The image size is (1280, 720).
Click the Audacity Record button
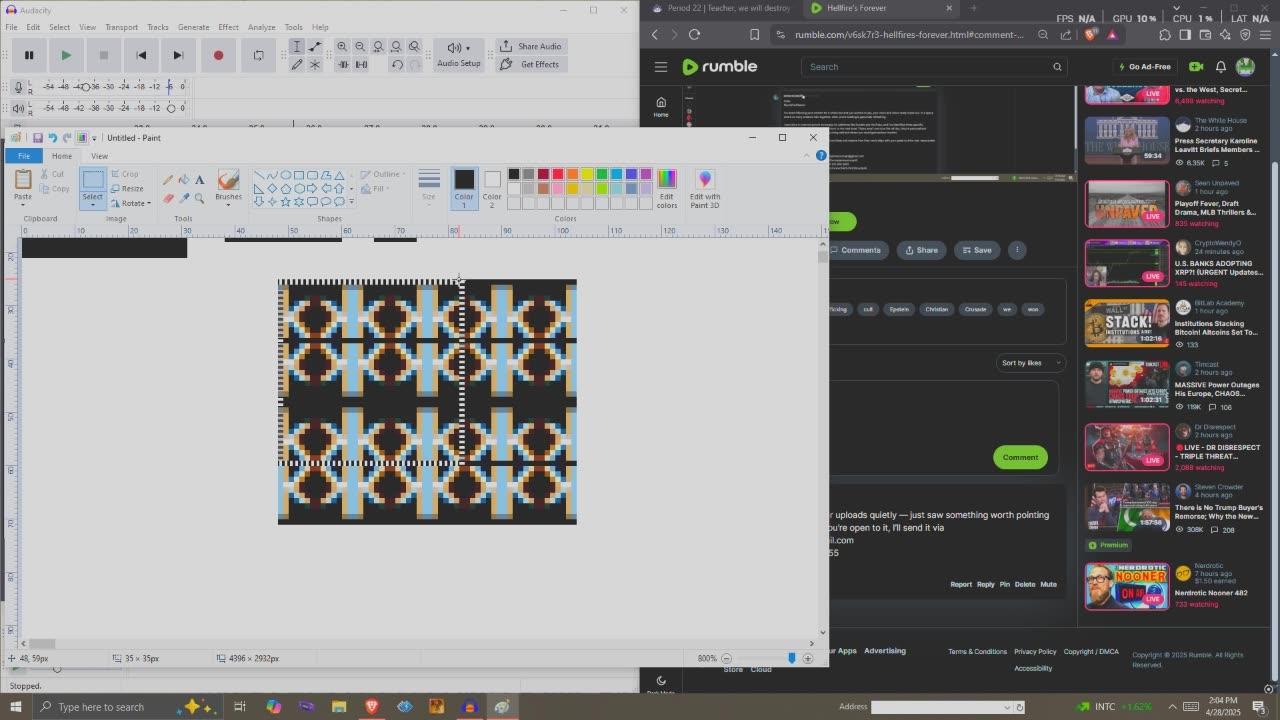point(218,55)
